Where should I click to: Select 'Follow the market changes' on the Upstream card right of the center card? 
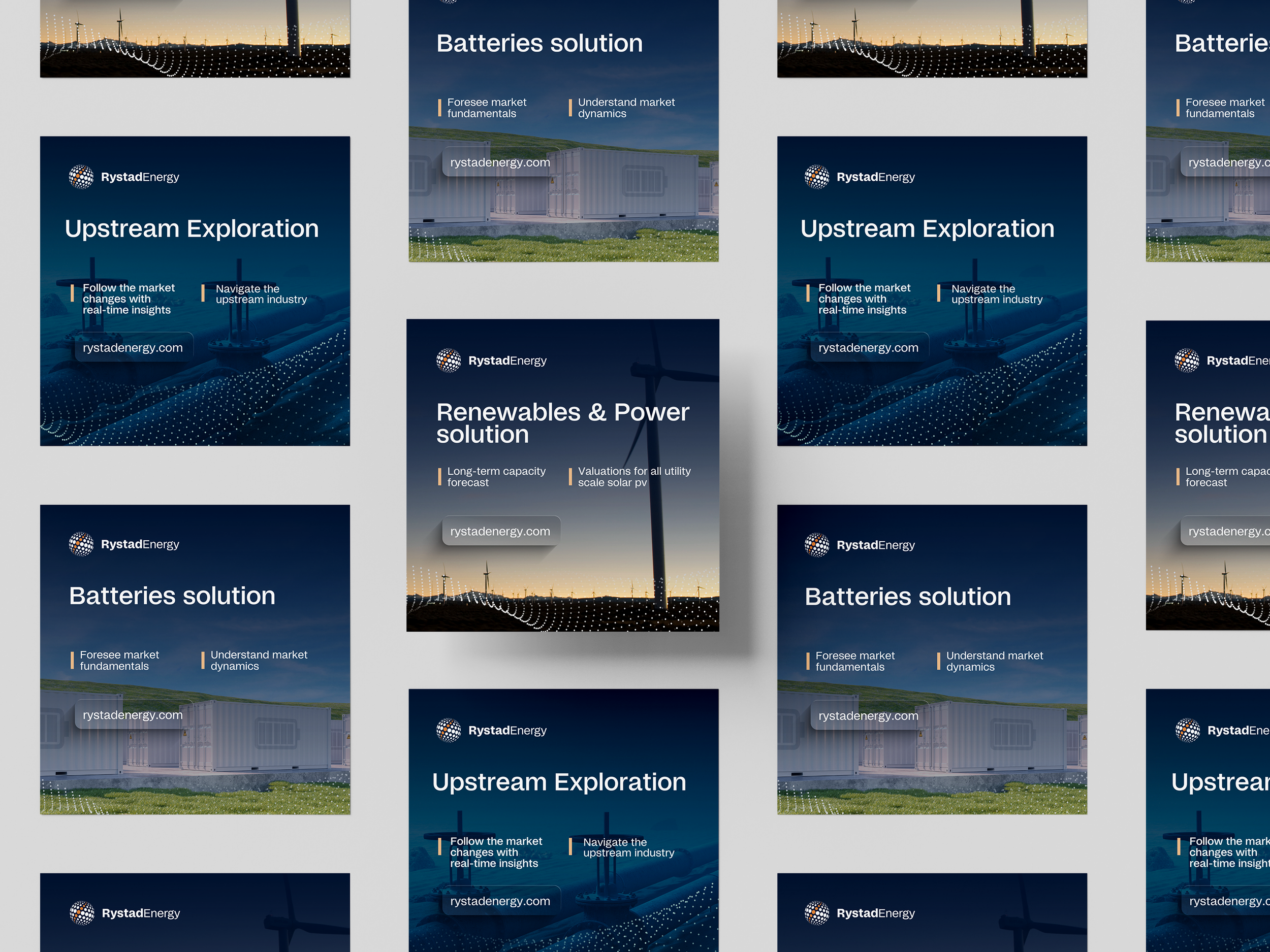coord(864,299)
